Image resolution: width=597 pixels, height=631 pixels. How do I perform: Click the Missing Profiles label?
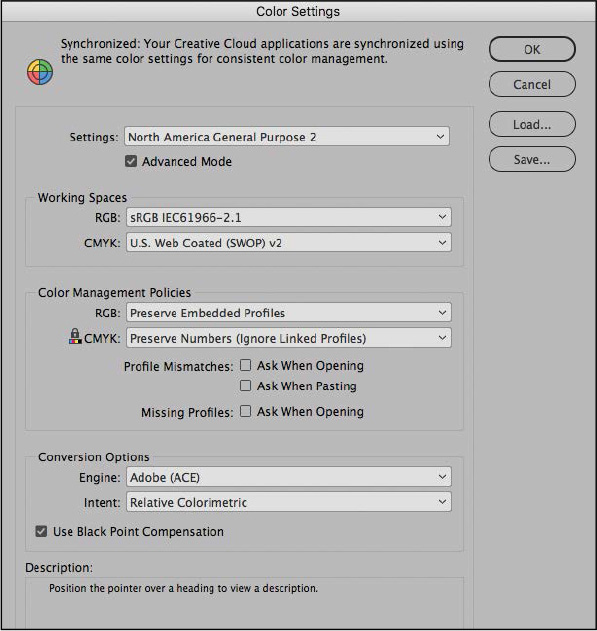(x=187, y=412)
